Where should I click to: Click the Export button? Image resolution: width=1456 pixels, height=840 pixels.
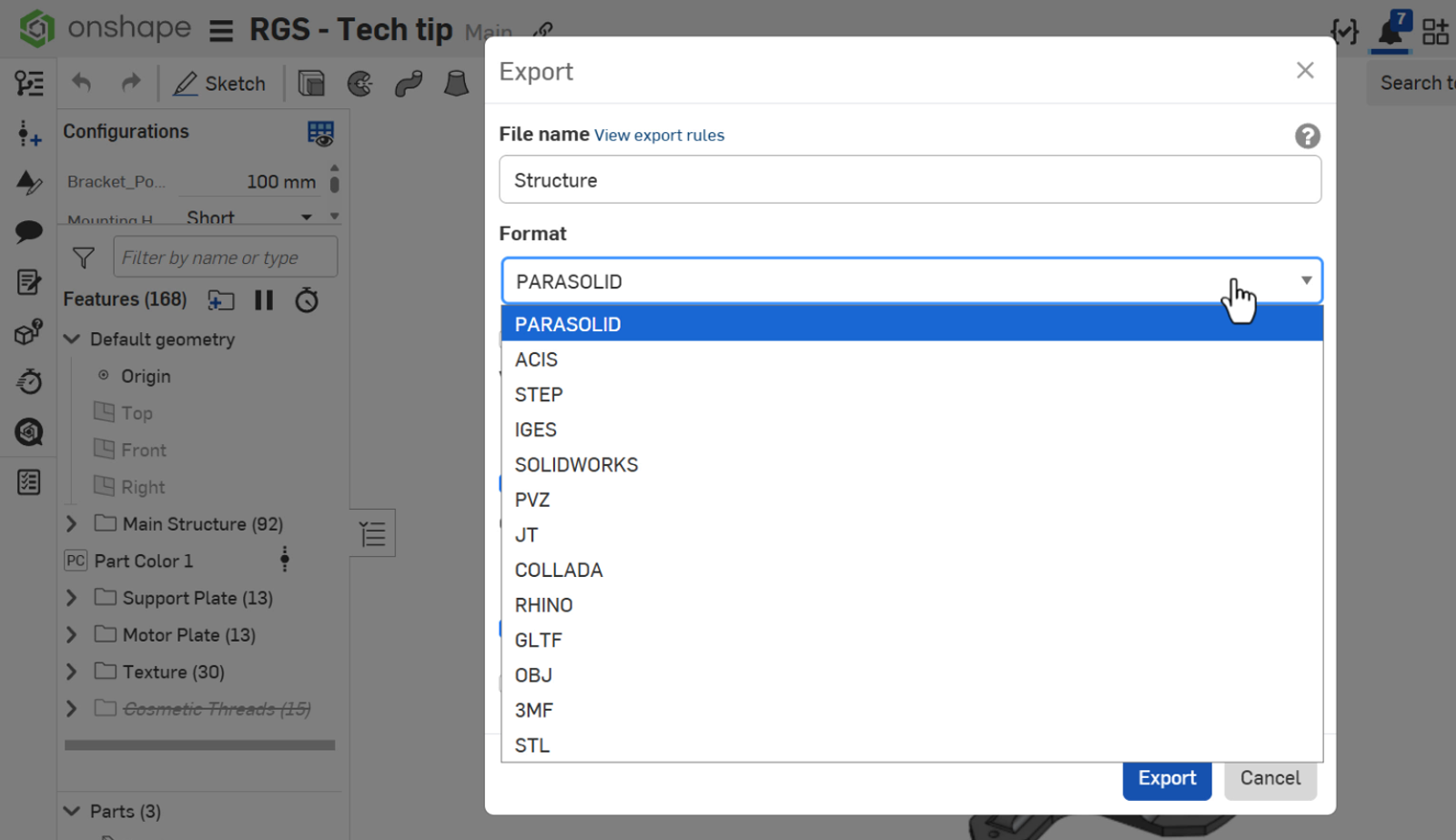coord(1166,778)
